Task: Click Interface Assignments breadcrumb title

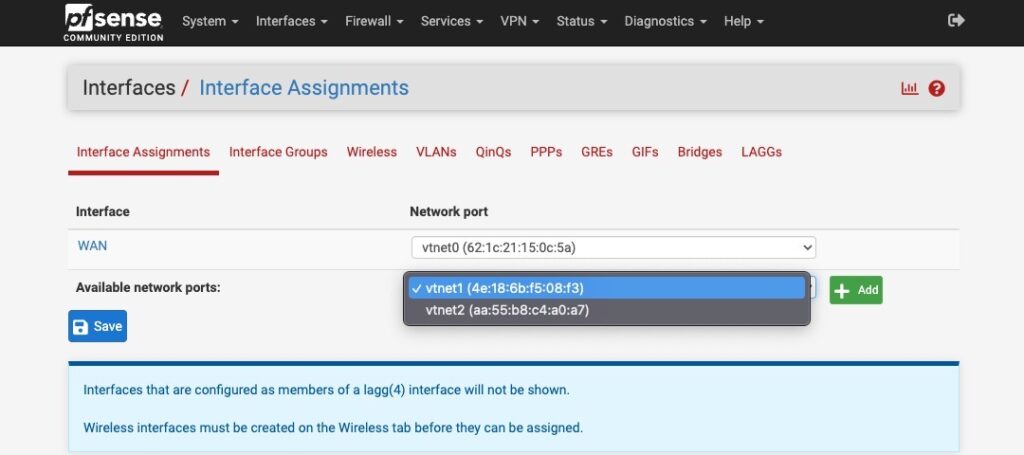Action: 304,87
